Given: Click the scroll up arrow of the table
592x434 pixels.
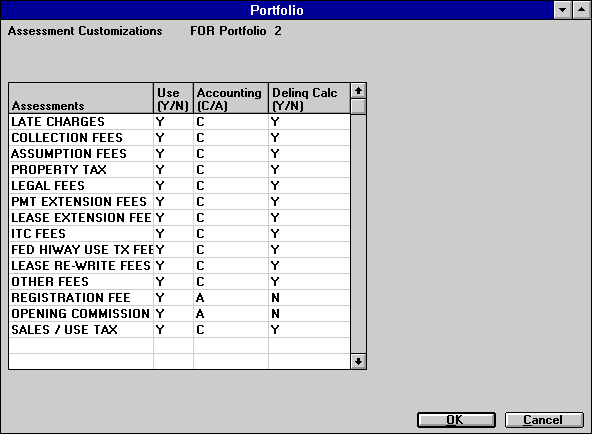Looking at the screenshot, I should pos(358,91).
